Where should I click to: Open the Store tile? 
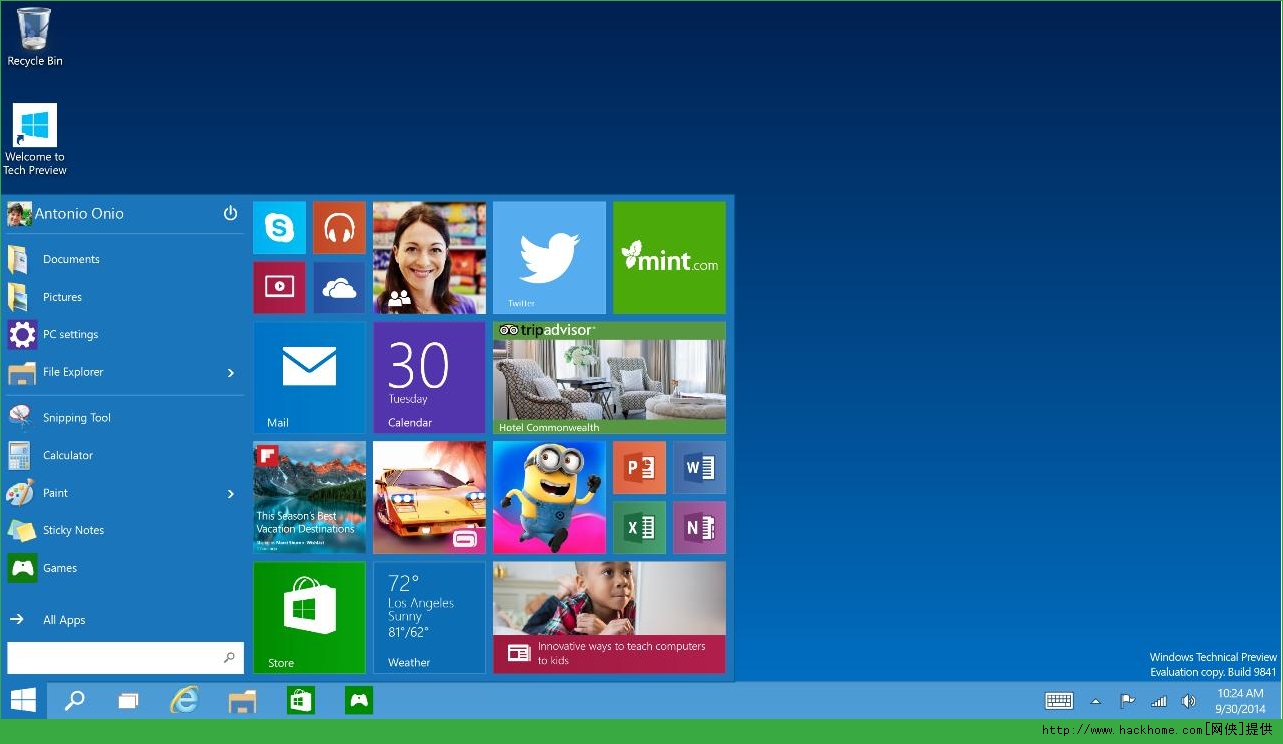(309, 618)
